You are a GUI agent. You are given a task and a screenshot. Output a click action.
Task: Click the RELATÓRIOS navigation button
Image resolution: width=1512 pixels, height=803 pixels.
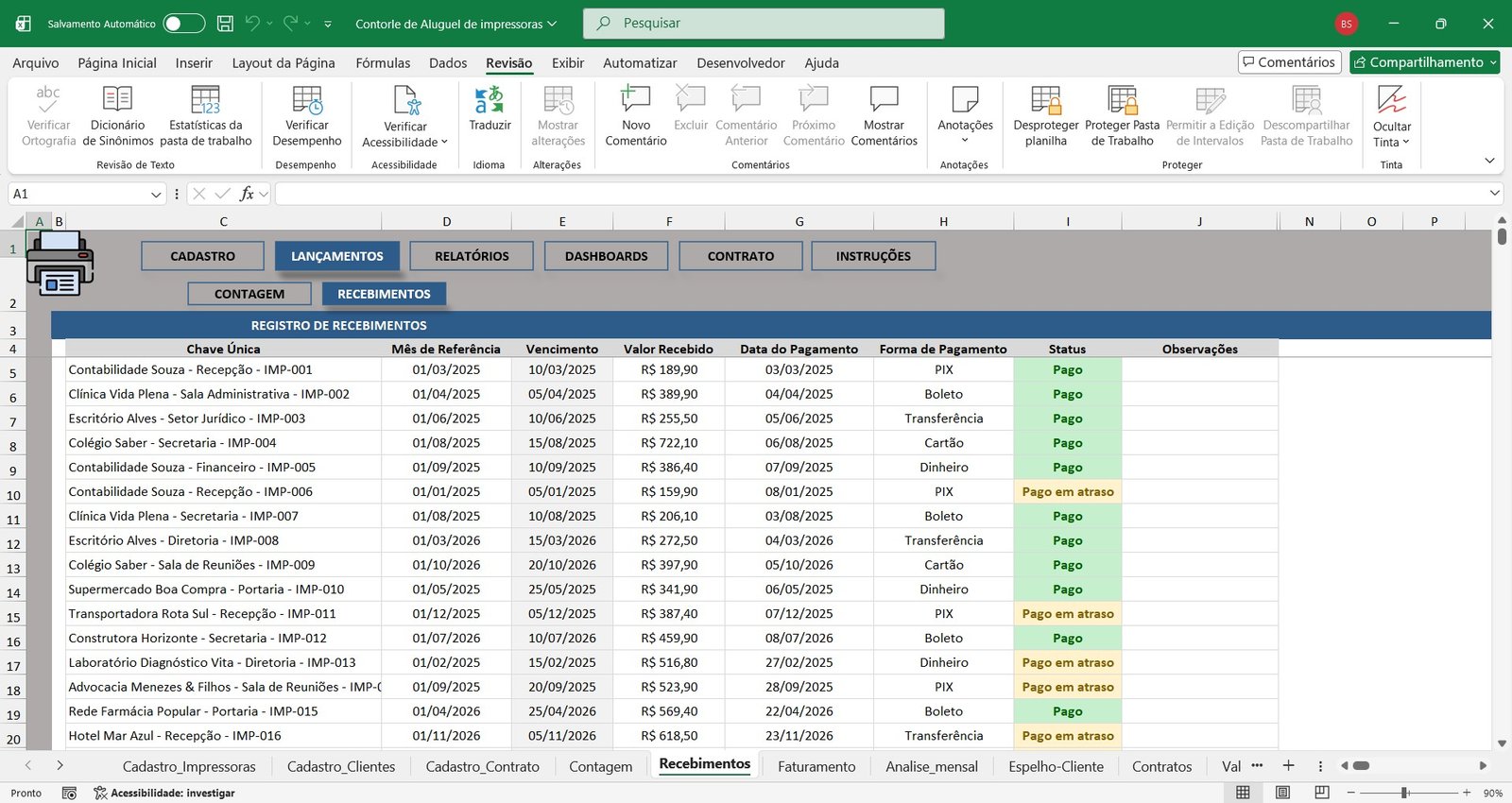tap(472, 256)
